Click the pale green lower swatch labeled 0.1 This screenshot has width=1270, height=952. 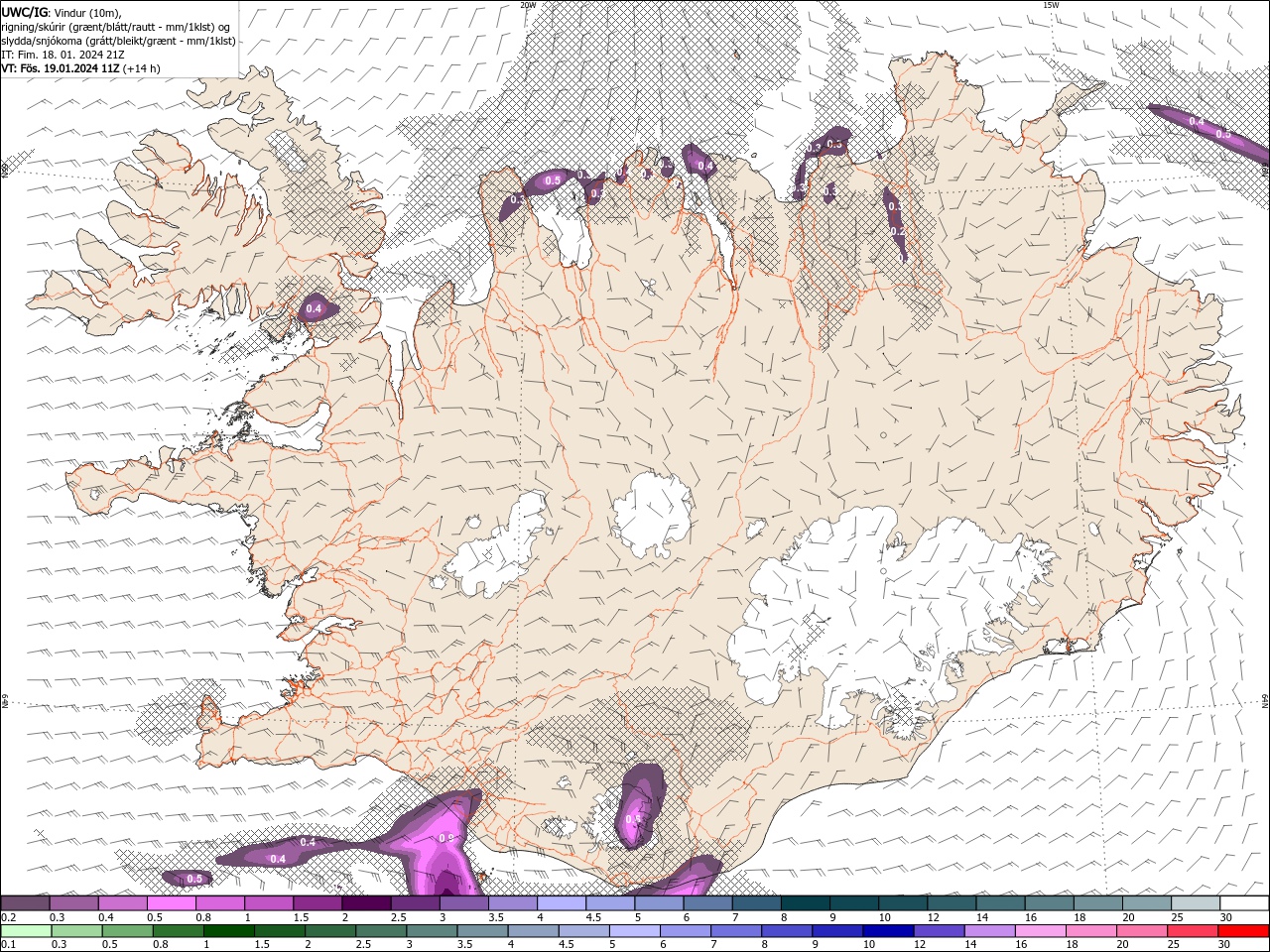point(26,931)
